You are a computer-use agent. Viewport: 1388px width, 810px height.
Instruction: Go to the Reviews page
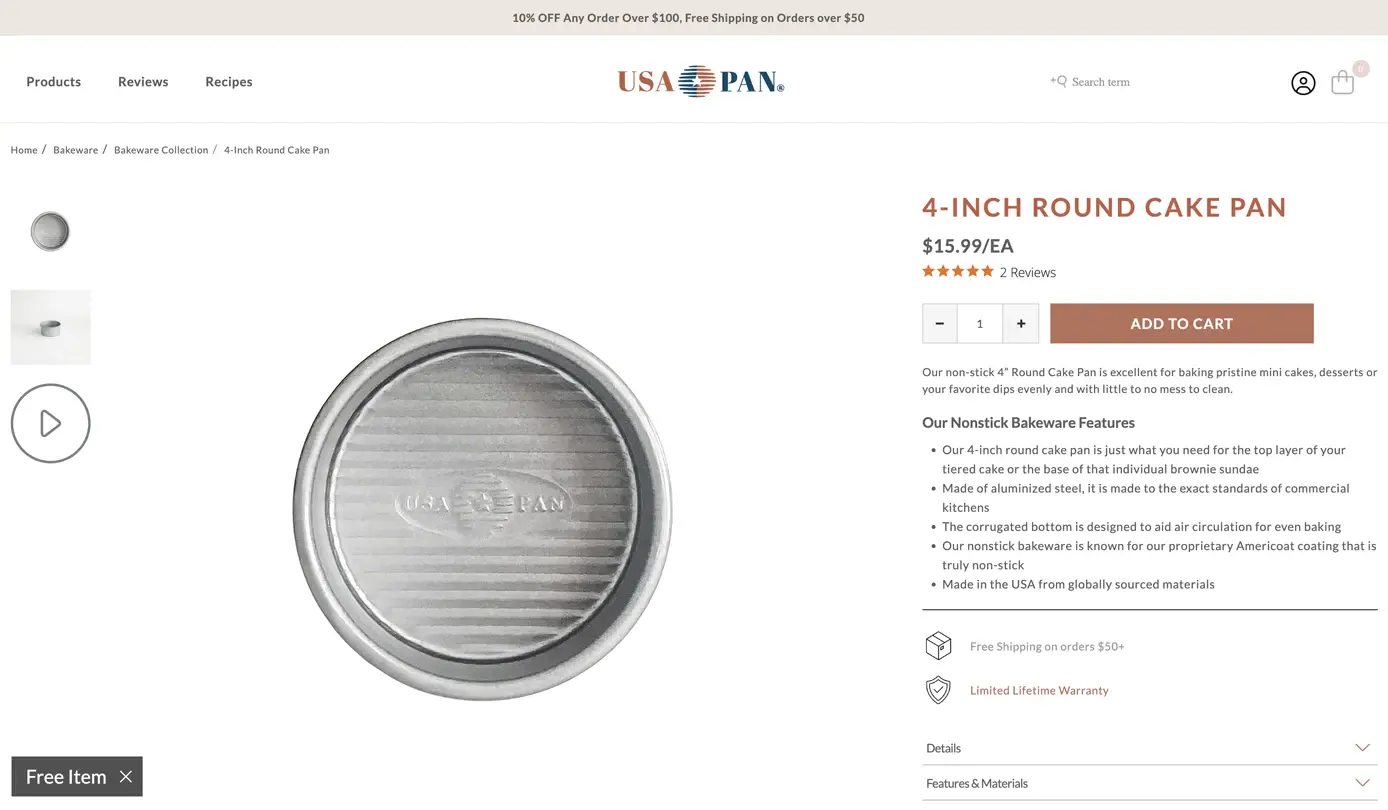143,82
